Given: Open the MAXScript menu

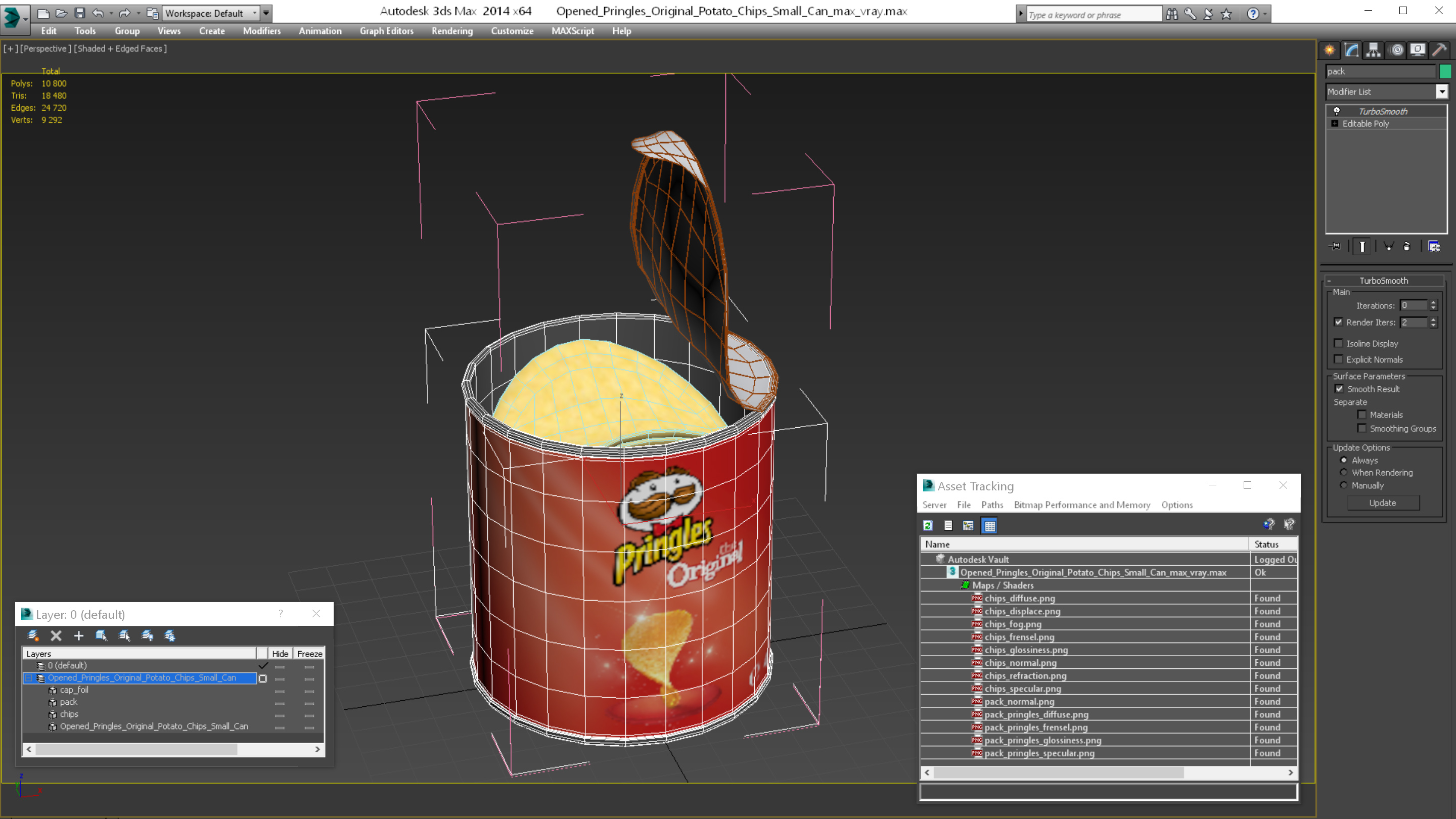Looking at the screenshot, I should coord(573,31).
